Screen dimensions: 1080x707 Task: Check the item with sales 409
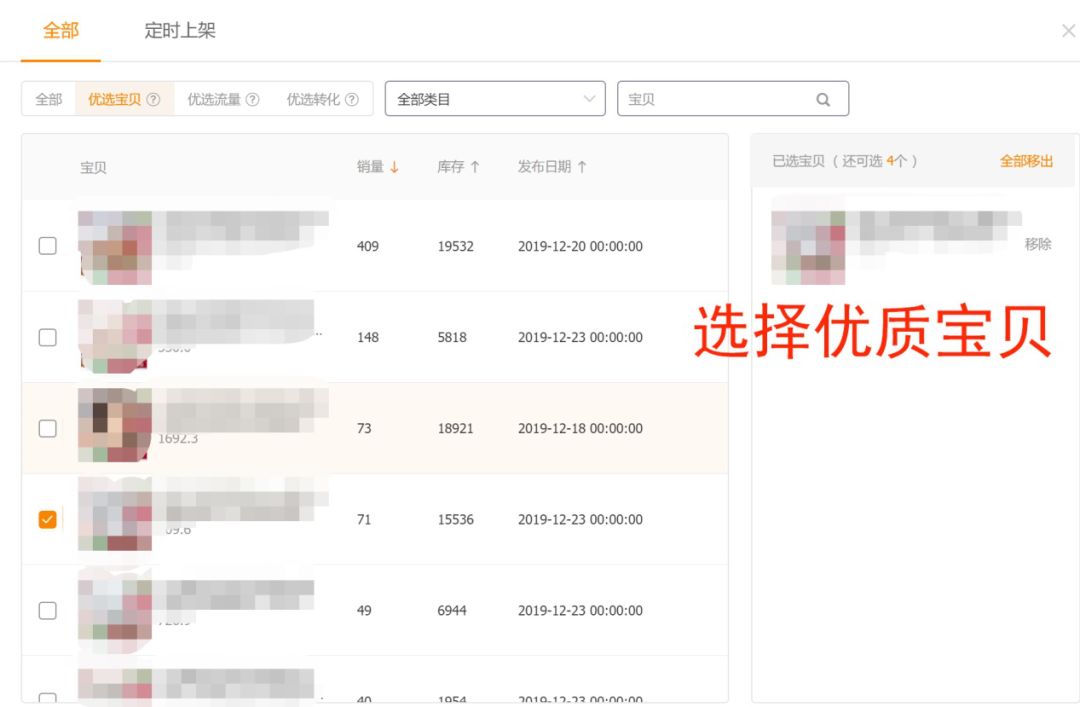tap(48, 246)
